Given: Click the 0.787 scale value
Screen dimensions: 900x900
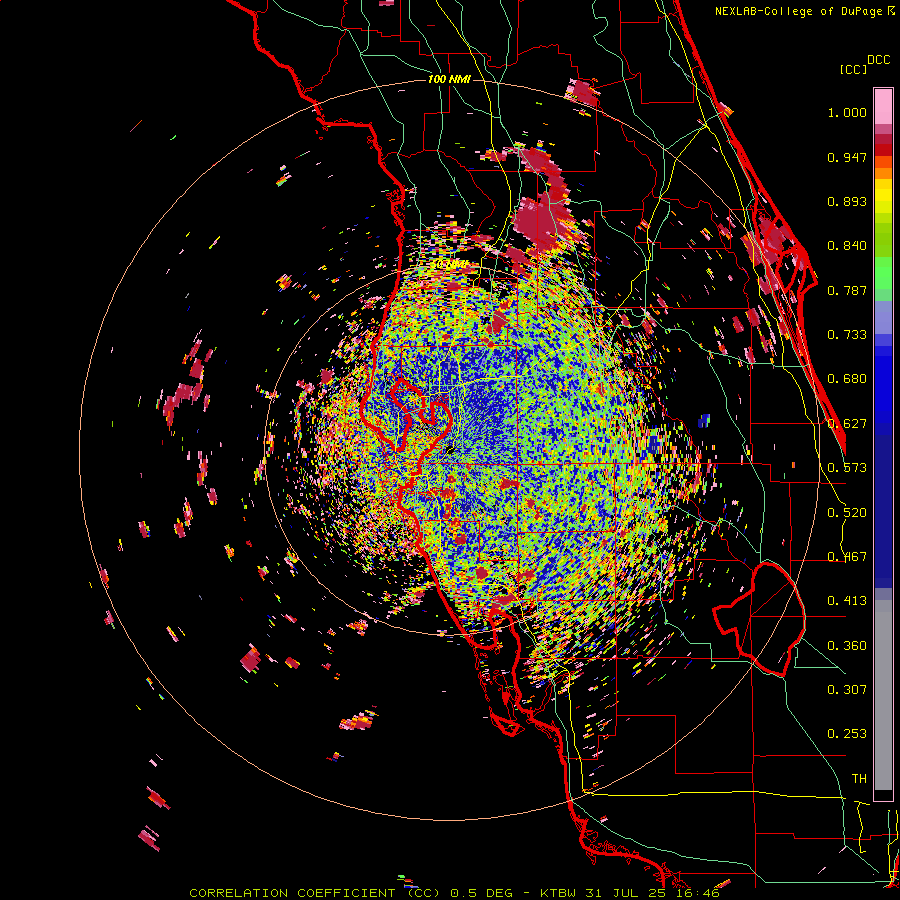Looking at the screenshot, I should [847, 290].
